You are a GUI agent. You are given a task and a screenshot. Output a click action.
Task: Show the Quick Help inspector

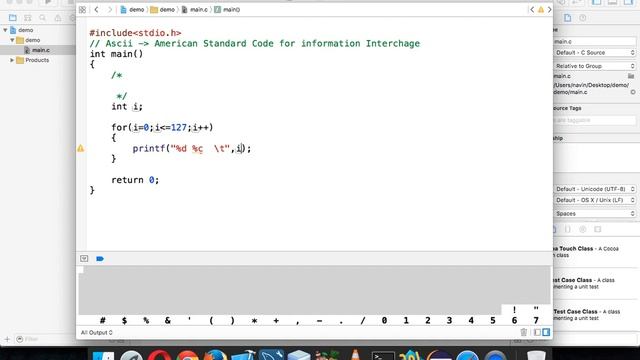click(x=582, y=18)
